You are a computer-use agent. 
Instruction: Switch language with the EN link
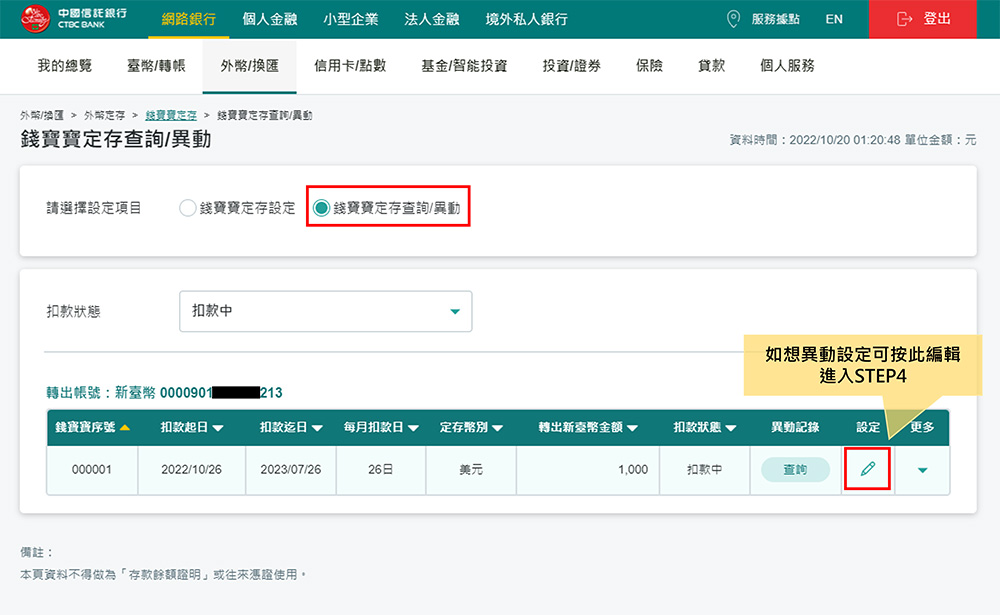pos(834,19)
